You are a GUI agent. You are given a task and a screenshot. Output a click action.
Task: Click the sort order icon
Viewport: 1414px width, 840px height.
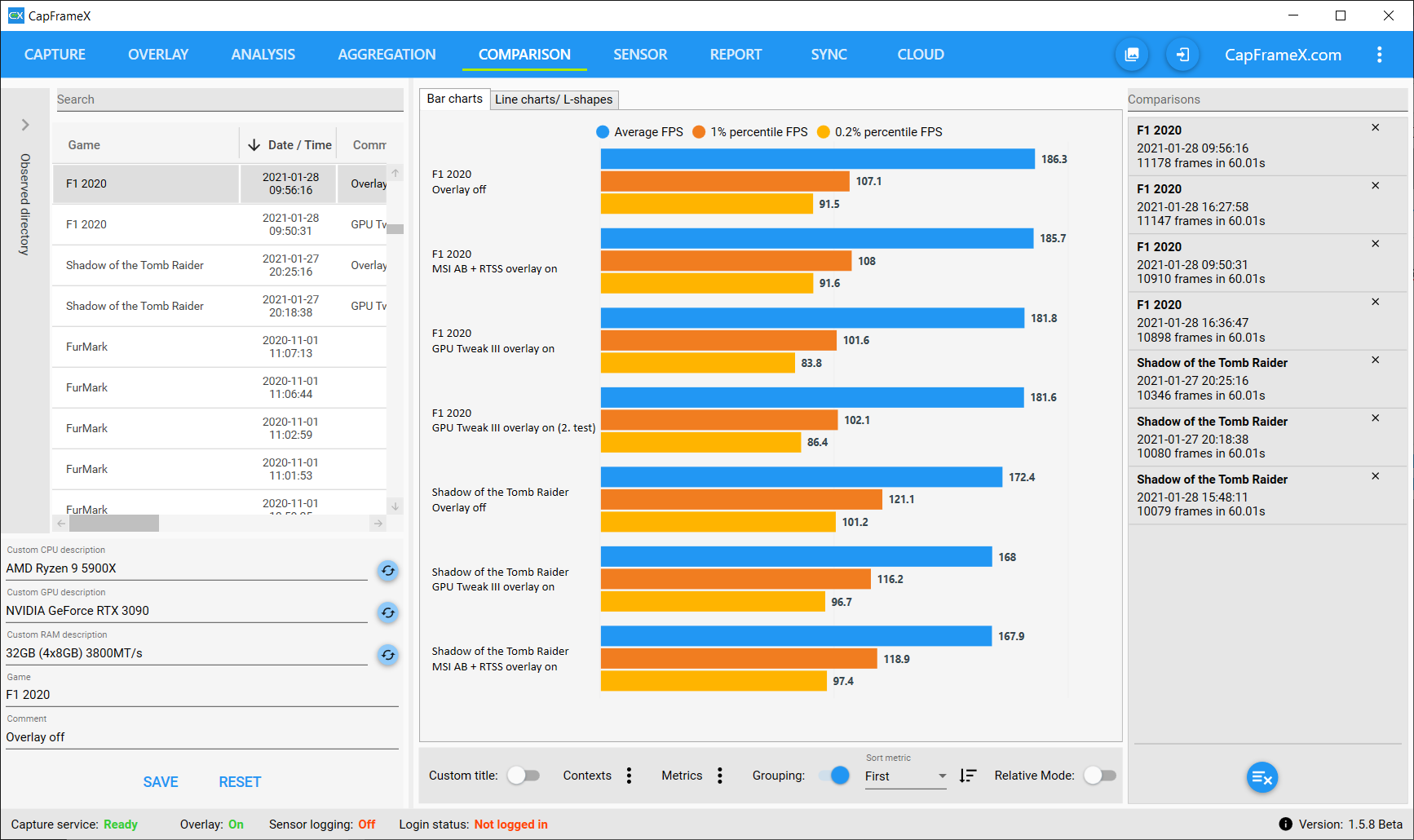click(x=968, y=776)
